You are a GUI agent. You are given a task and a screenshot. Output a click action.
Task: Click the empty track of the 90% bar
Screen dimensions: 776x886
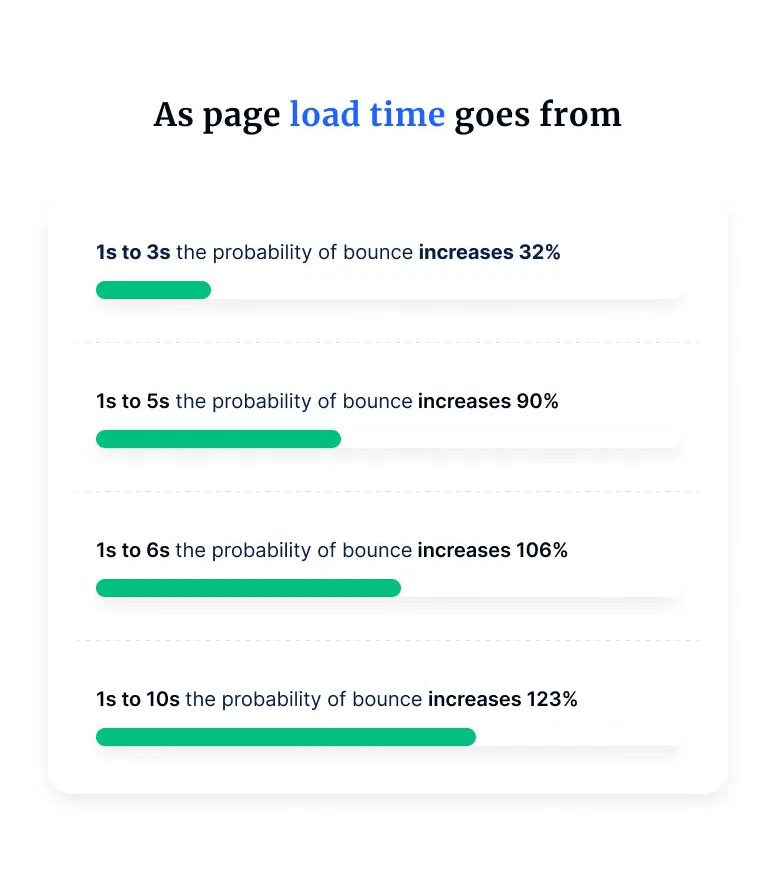510,439
